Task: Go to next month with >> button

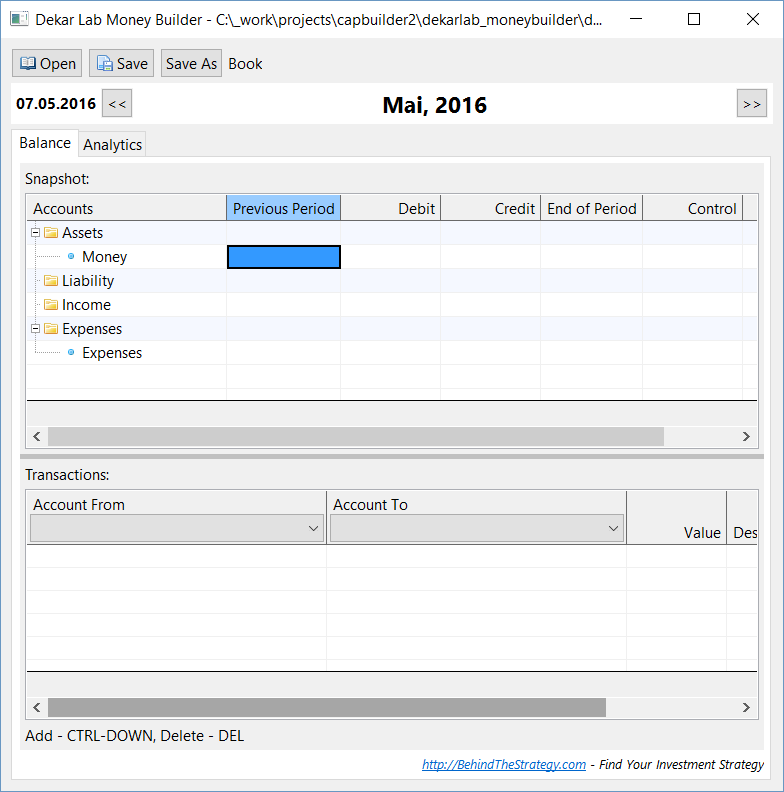Action: pyautogui.click(x=752, y=103)
